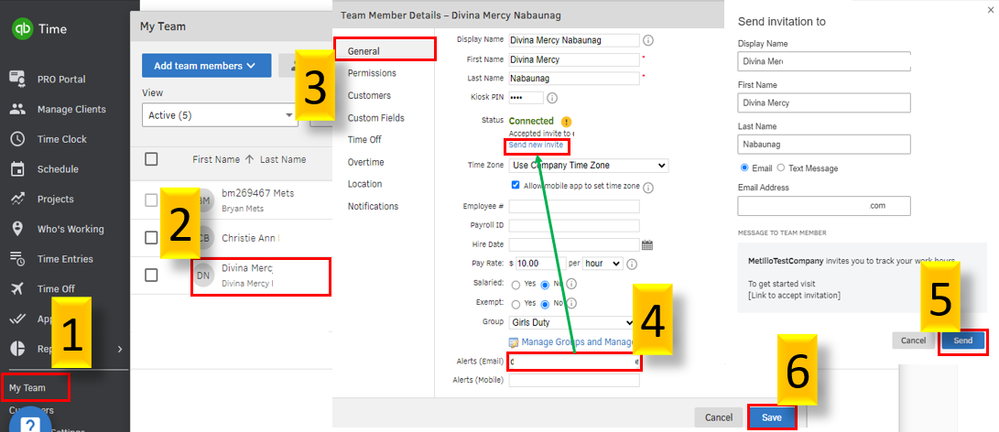999x432 pixels.
Task: Click the Projects chart icon
Action: point(18,199)
